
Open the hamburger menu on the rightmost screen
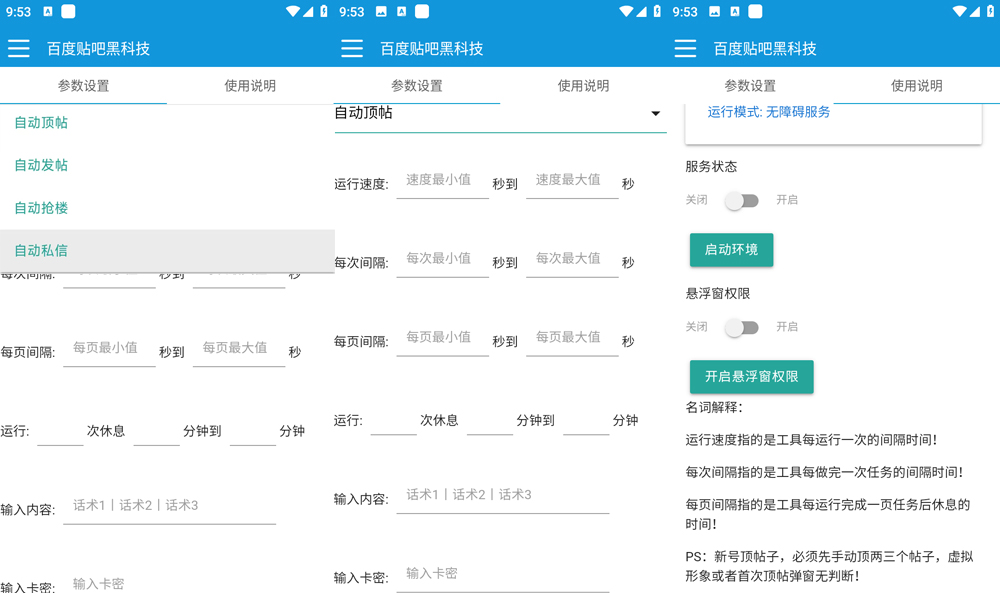coord(685,49)
